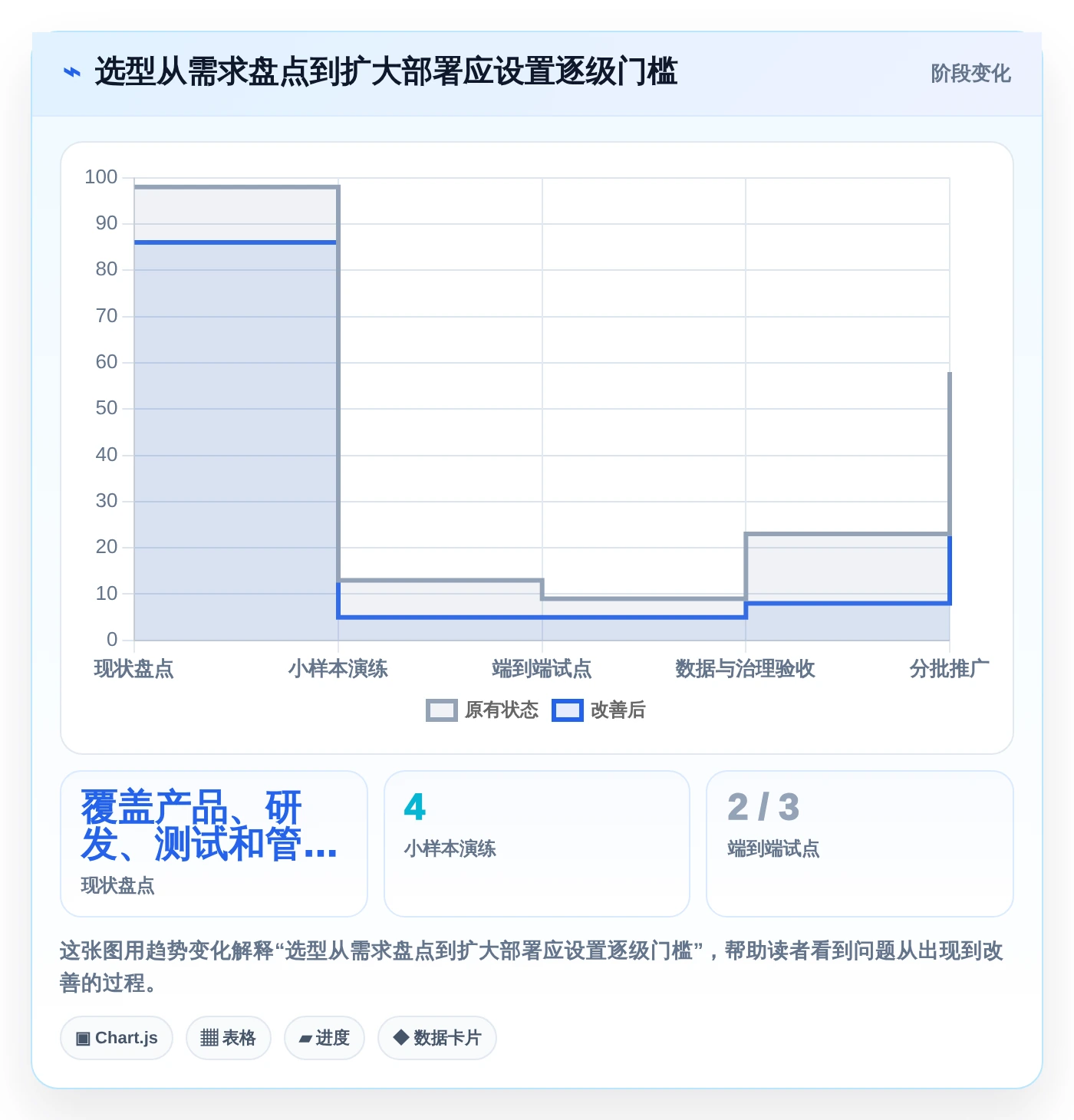Click the description paragraph starting 这张图用趋势变化解释
Image resolution: width=1074 pixels, height=1120 pixels.
pyautogui.click(x=532, y=967)
